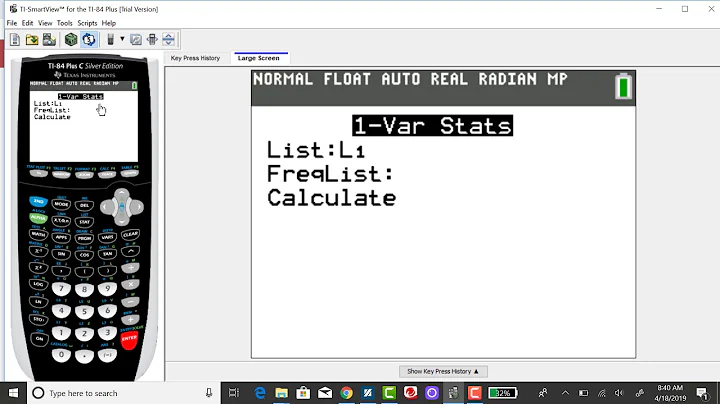Expand Show Key Press History panel
Screen dimensions: 720x404
point(443,371)
